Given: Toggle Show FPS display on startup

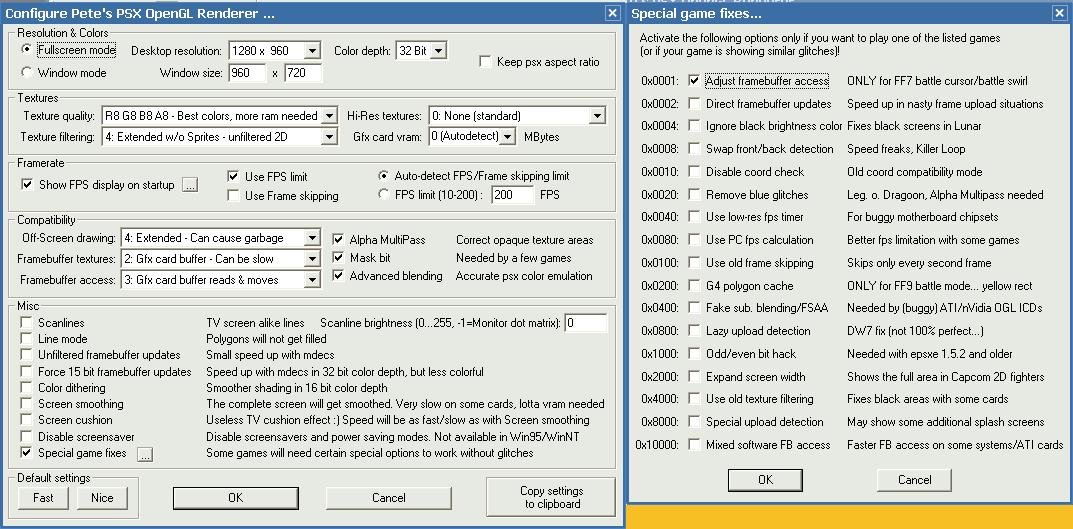Looking at the screenshot, I should (27, 184).
